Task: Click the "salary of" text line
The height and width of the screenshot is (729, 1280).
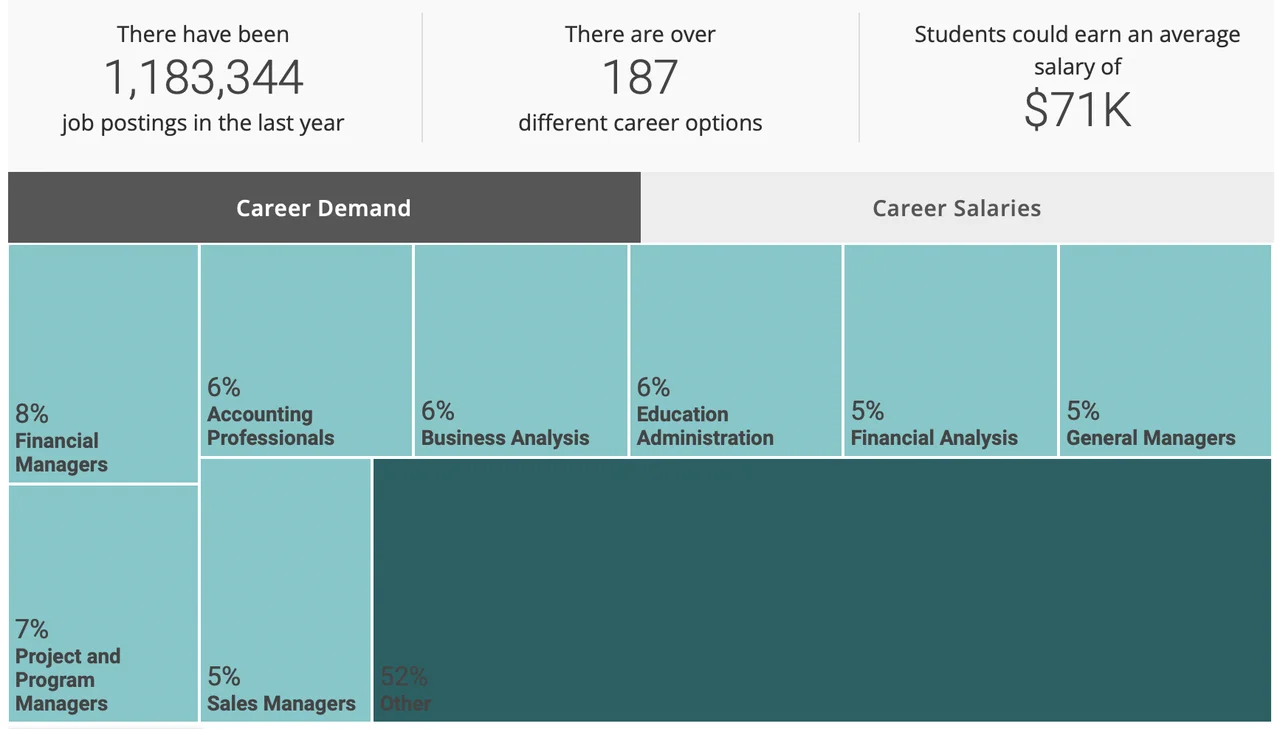Action: pyautogui.click(x=1077, y=67)
